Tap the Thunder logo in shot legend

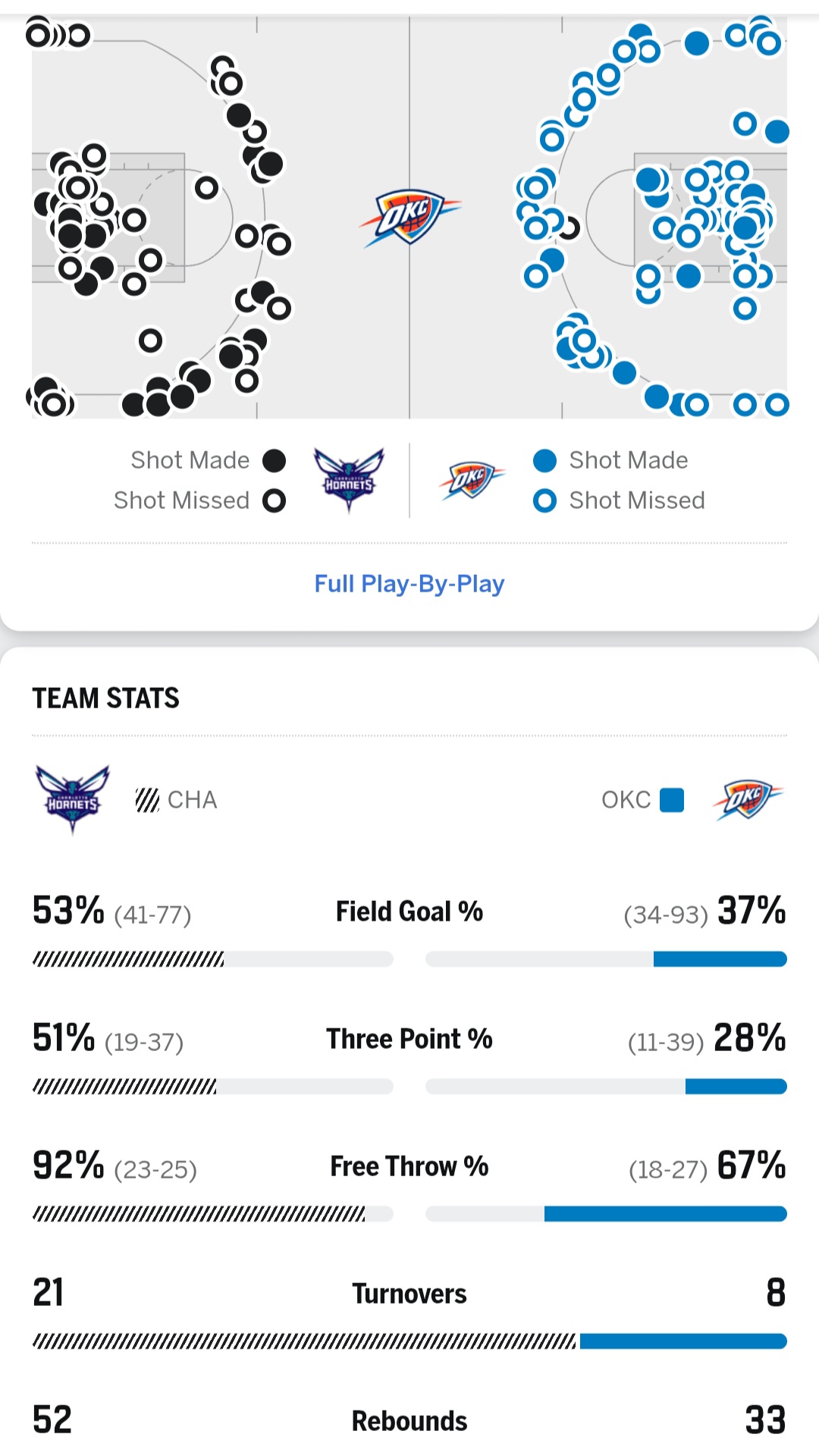click(470, 480)
